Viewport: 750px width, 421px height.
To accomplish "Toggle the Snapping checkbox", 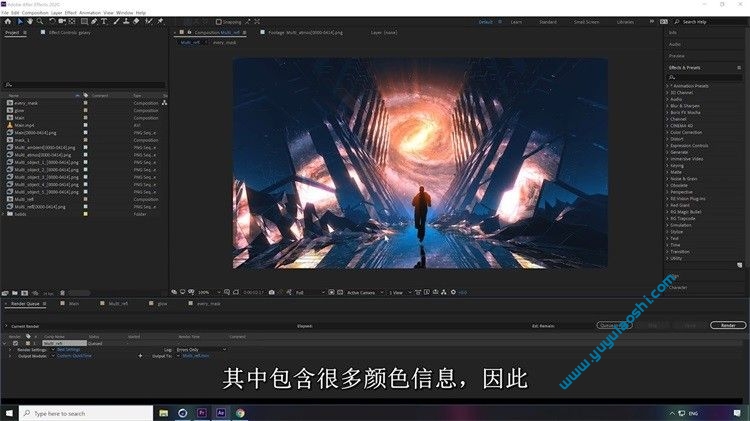I will (219, 22).
